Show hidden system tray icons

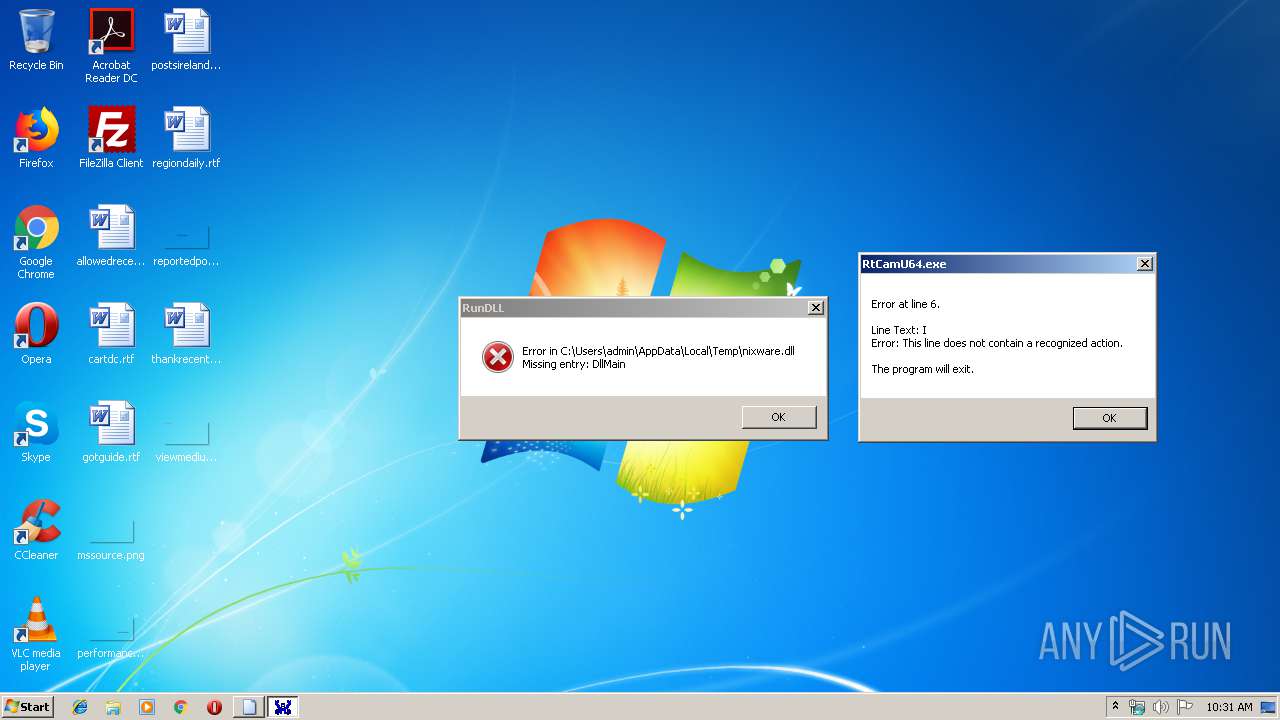(x=1116, y=707)
